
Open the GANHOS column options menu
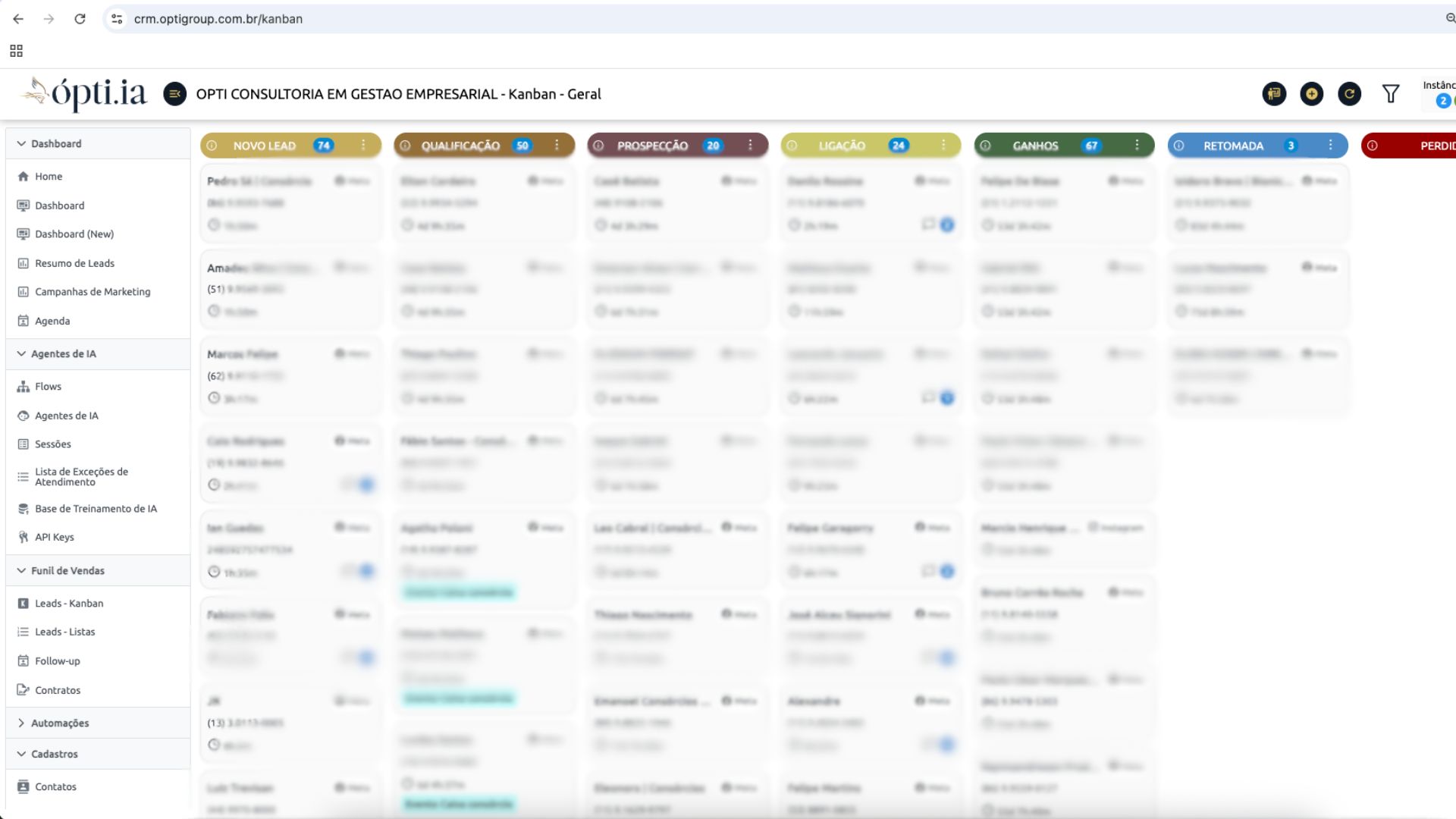(1136, 145)
